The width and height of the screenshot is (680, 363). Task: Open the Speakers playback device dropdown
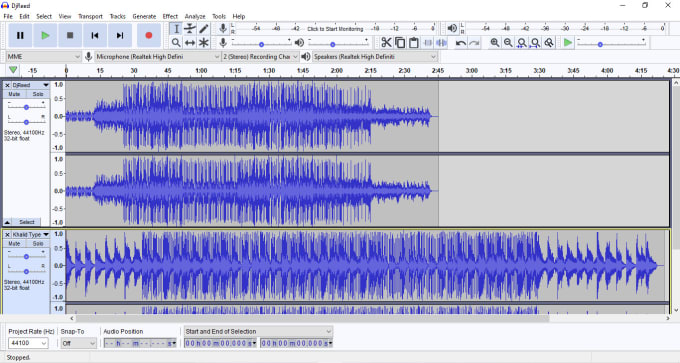click(375, 56)
